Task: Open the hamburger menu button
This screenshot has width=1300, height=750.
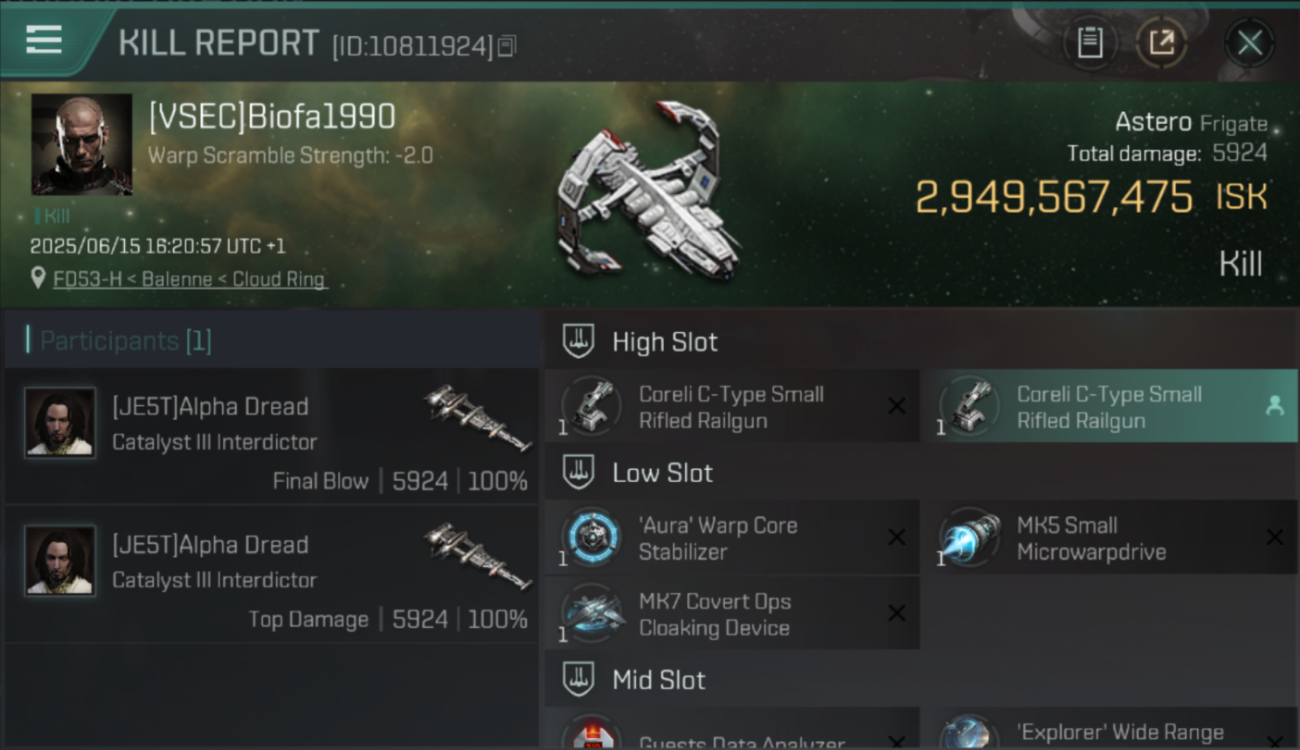Action: pos(44,40)
